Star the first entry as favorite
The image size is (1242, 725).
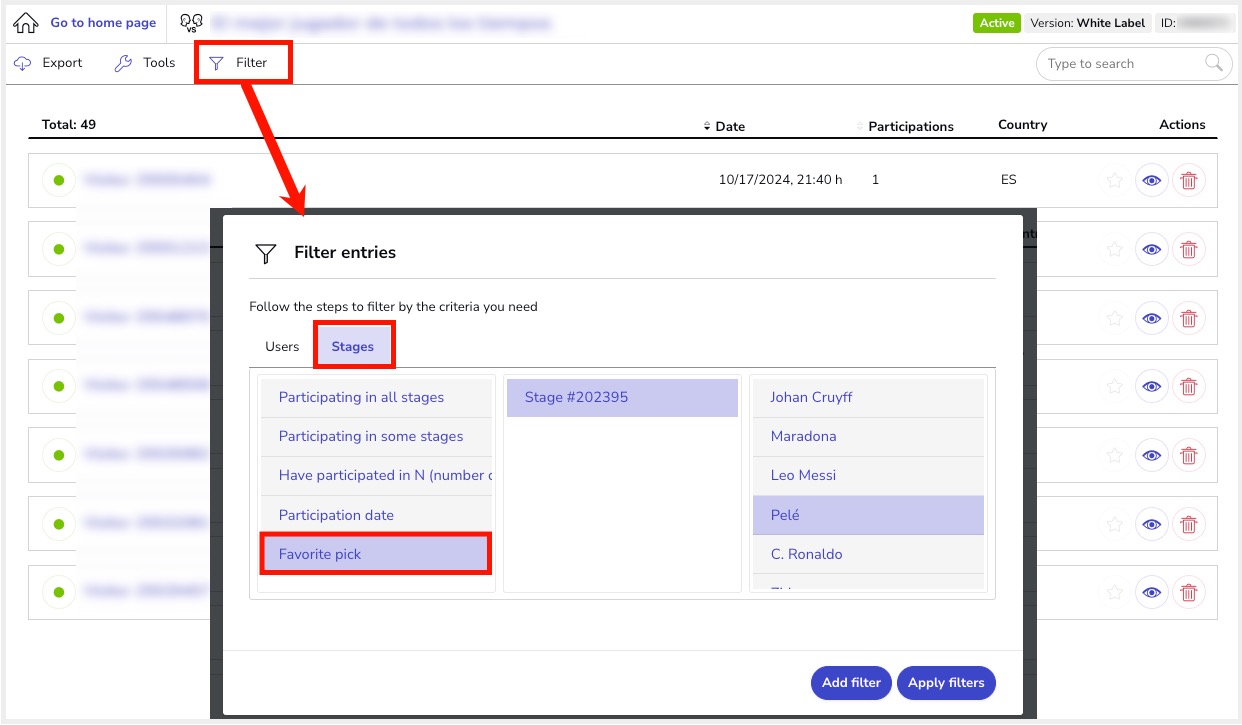click(1114, 181)
